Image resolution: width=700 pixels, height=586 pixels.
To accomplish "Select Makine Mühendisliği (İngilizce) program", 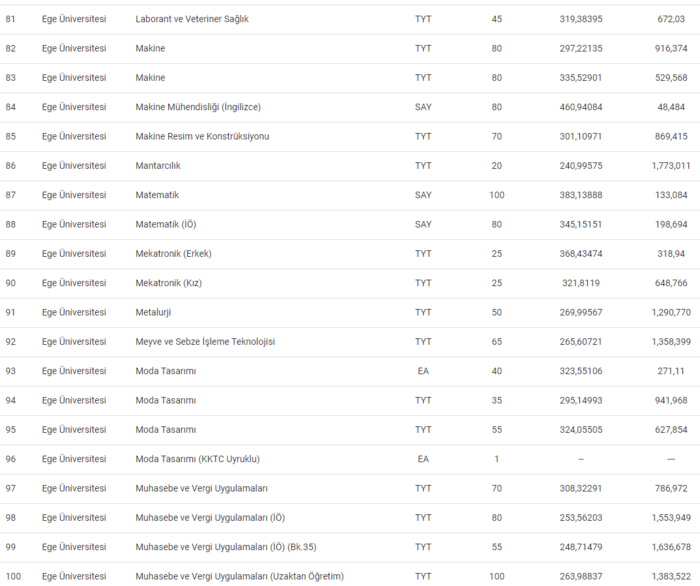I will [x=198, y=107].
